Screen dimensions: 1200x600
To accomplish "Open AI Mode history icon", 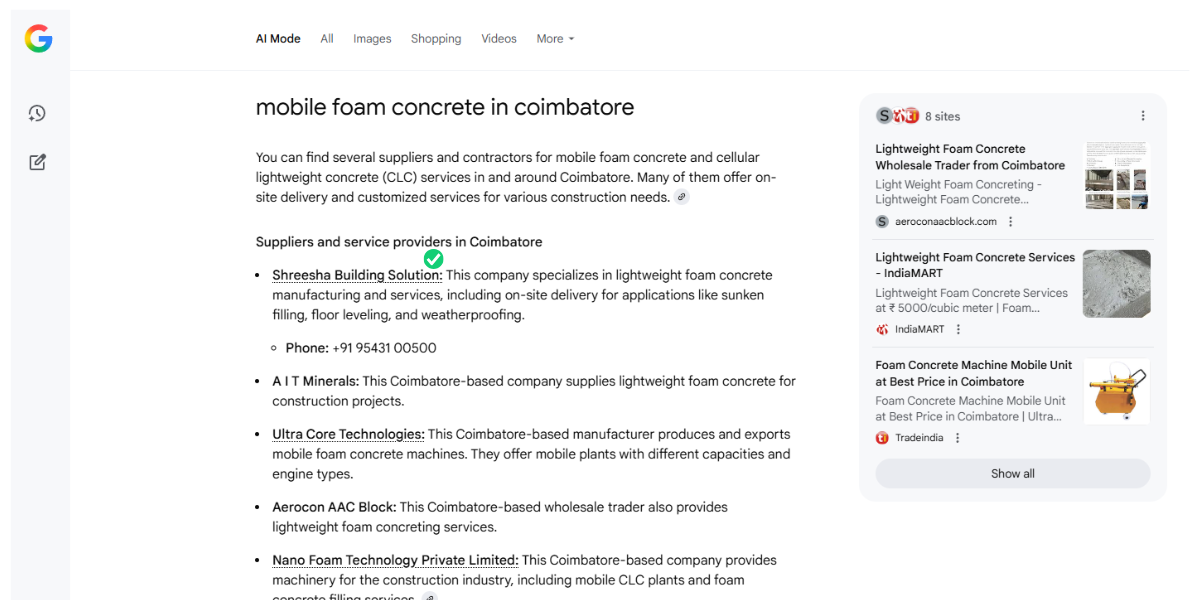I will click(38, 113).
